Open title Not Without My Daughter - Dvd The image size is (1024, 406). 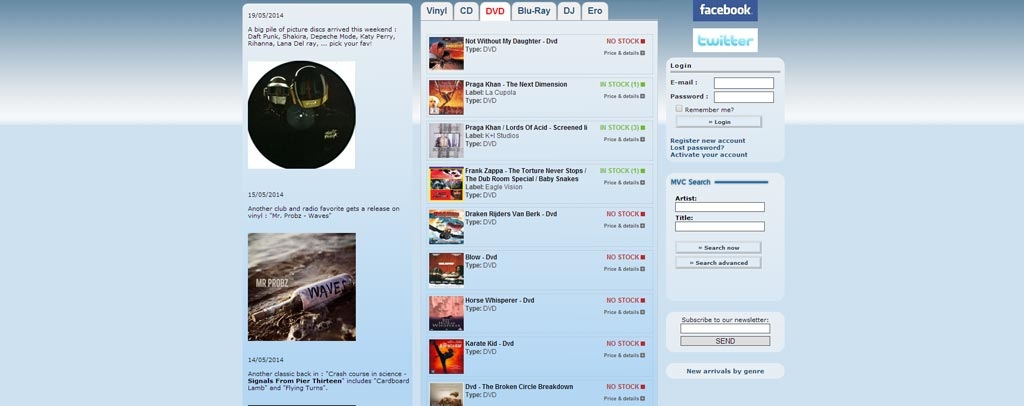(x=511, y=41)
